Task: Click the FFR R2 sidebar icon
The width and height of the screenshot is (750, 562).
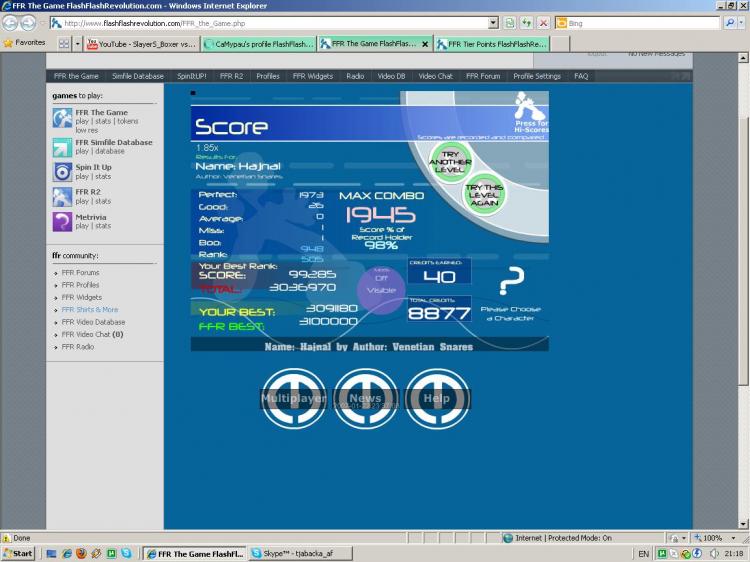Action: click(62, 196)
